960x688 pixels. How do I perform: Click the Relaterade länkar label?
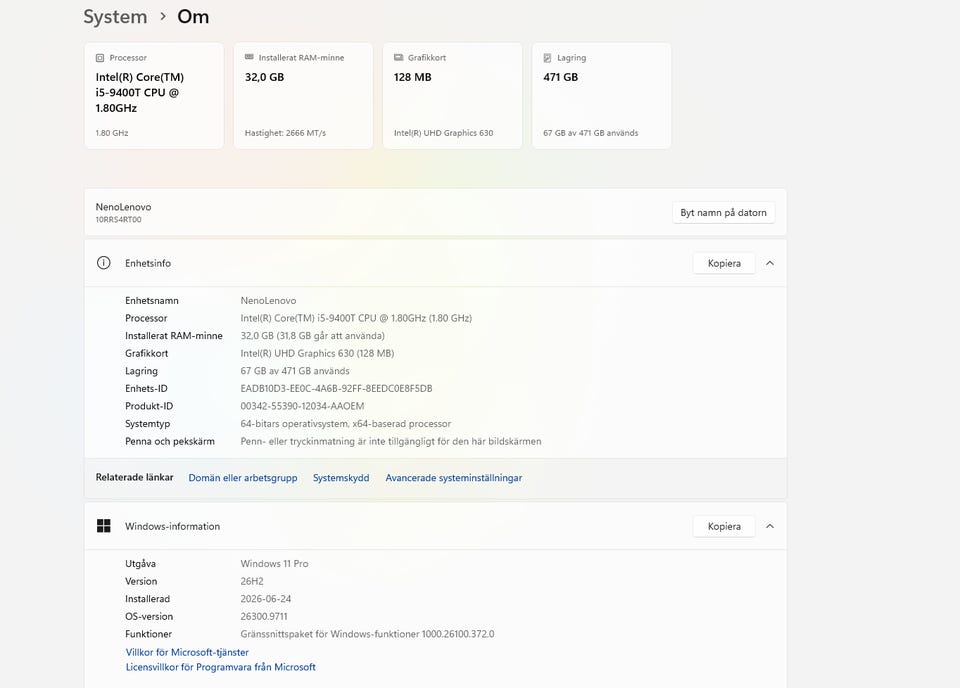(x=135, y=477)
